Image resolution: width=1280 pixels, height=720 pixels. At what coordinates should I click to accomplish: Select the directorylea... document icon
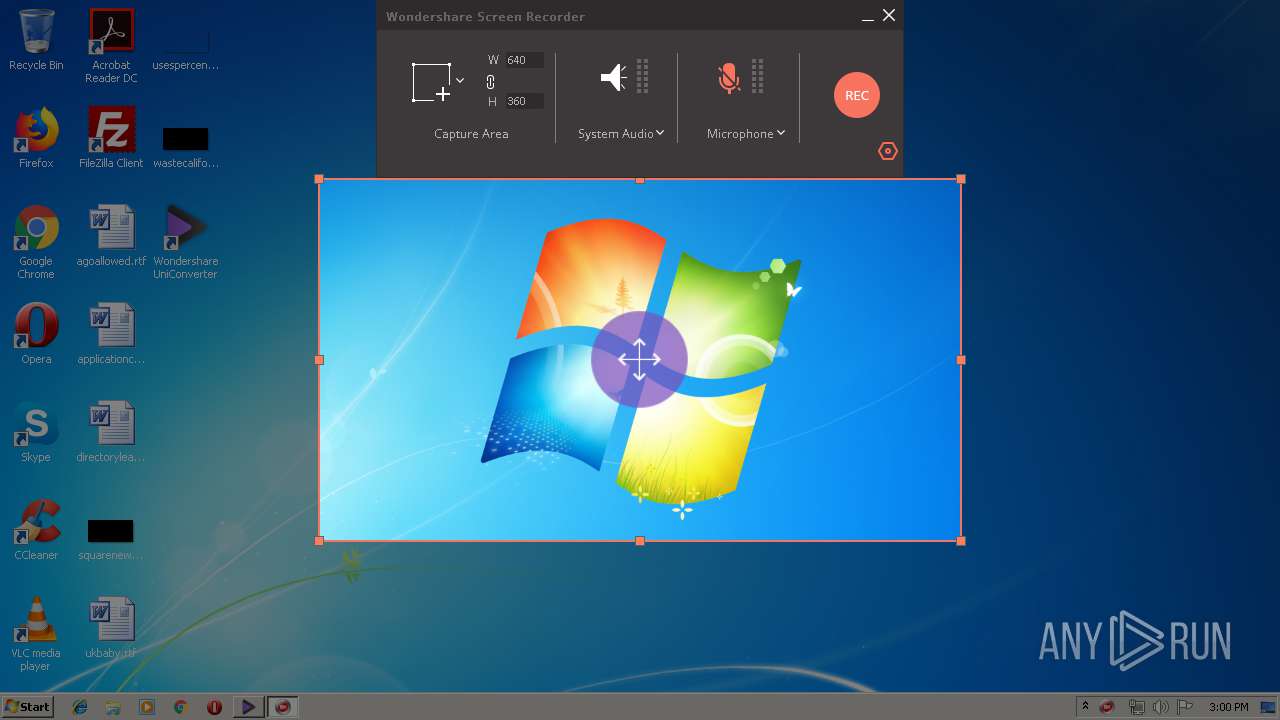[111, 432]
